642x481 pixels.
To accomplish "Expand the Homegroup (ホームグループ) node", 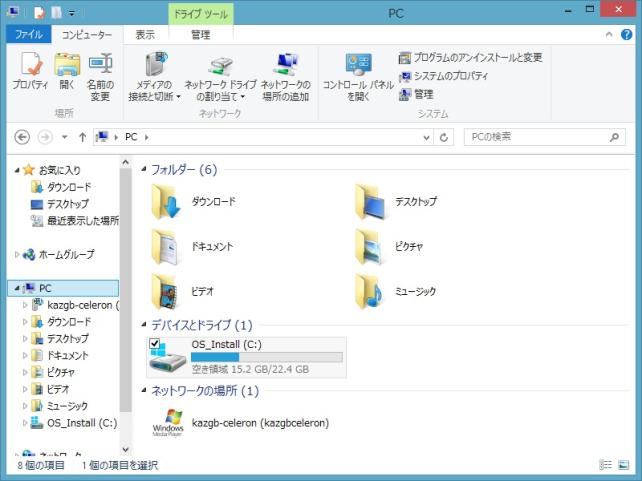I will click(17, 254).
